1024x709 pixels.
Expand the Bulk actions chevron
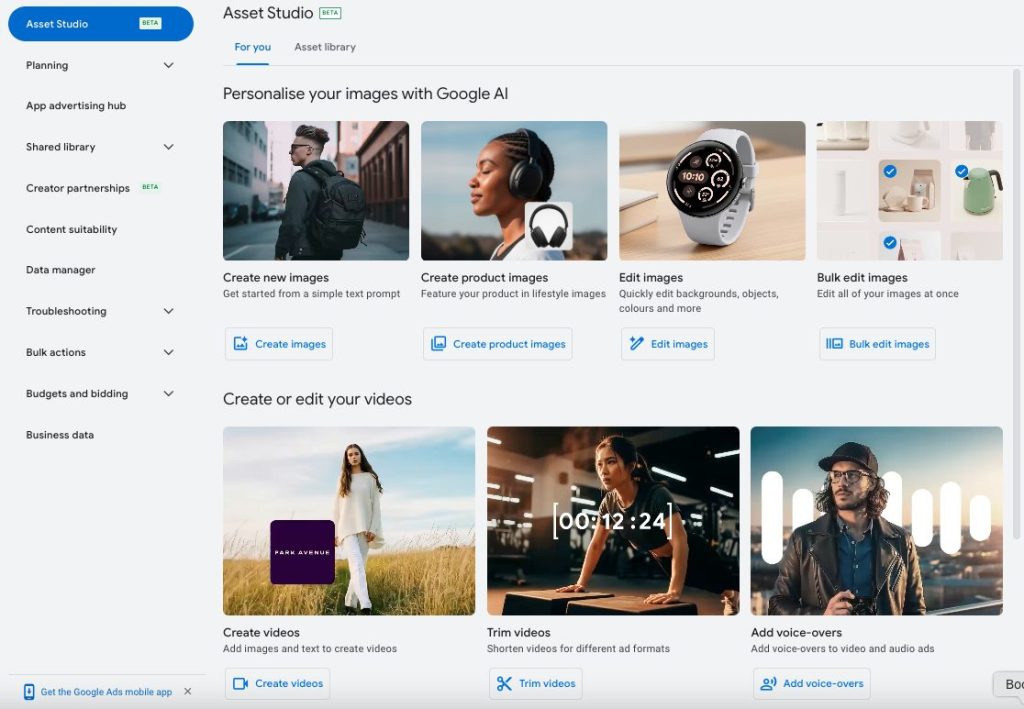(x=168, y=353)
